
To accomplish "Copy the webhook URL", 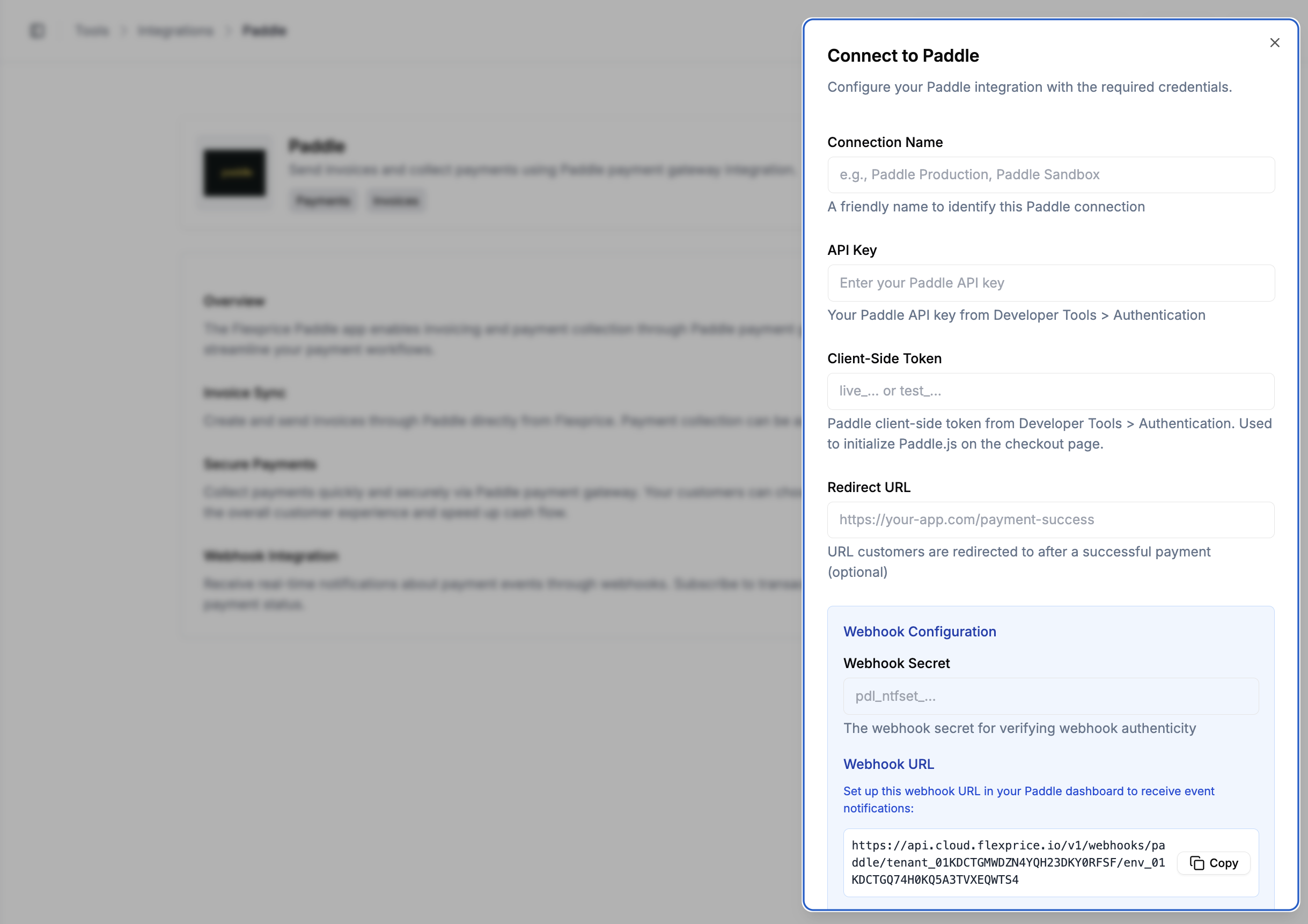I will 1214,863.
